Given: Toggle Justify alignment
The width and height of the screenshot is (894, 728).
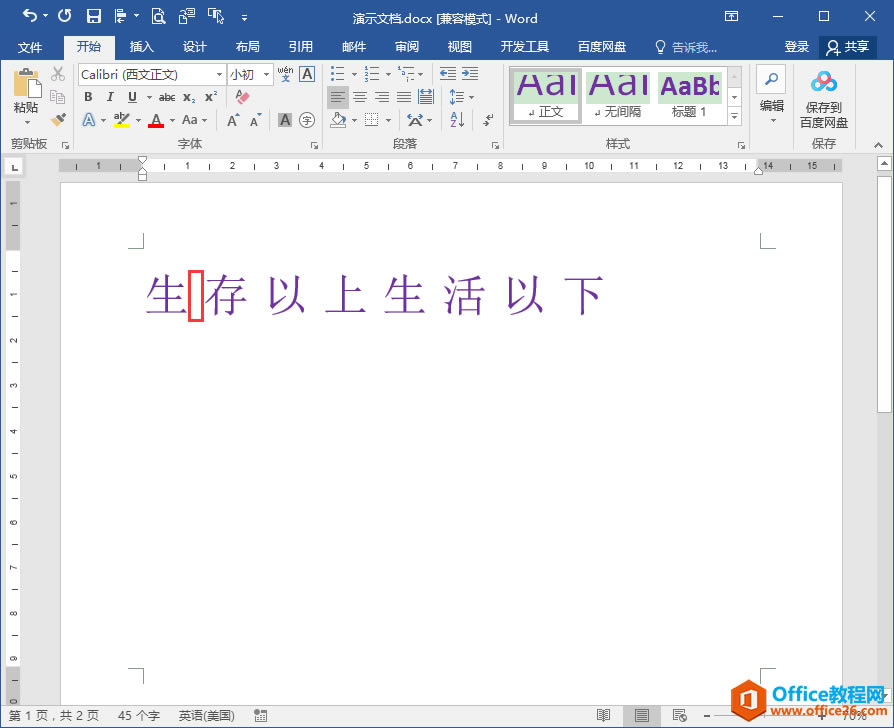Looking at the screenshot, I should tap(404, 97).
